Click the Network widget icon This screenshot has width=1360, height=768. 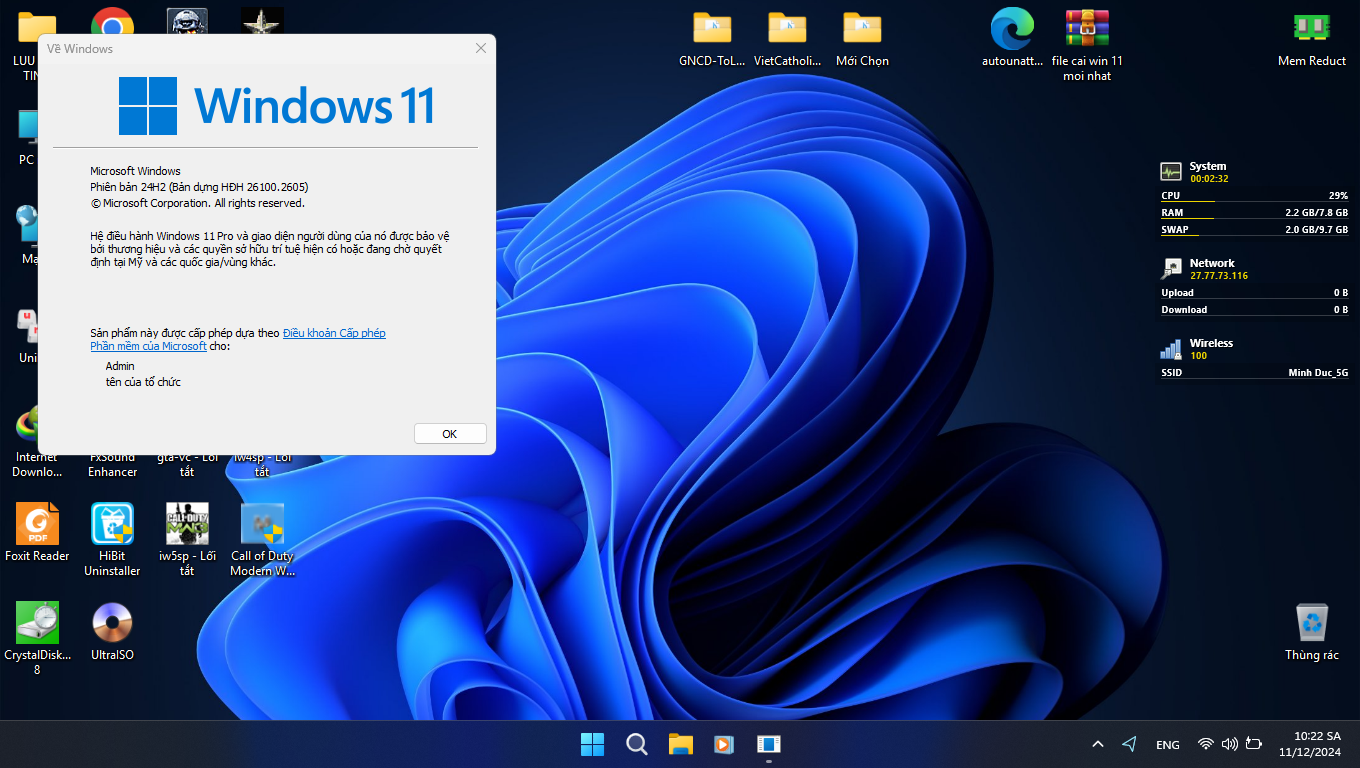click(1171, 269)
